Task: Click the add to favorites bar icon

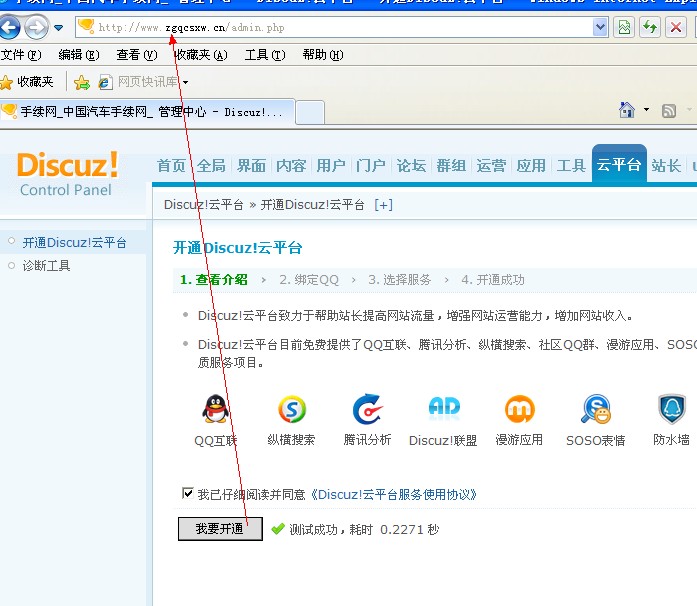Action: pos(82,82)
